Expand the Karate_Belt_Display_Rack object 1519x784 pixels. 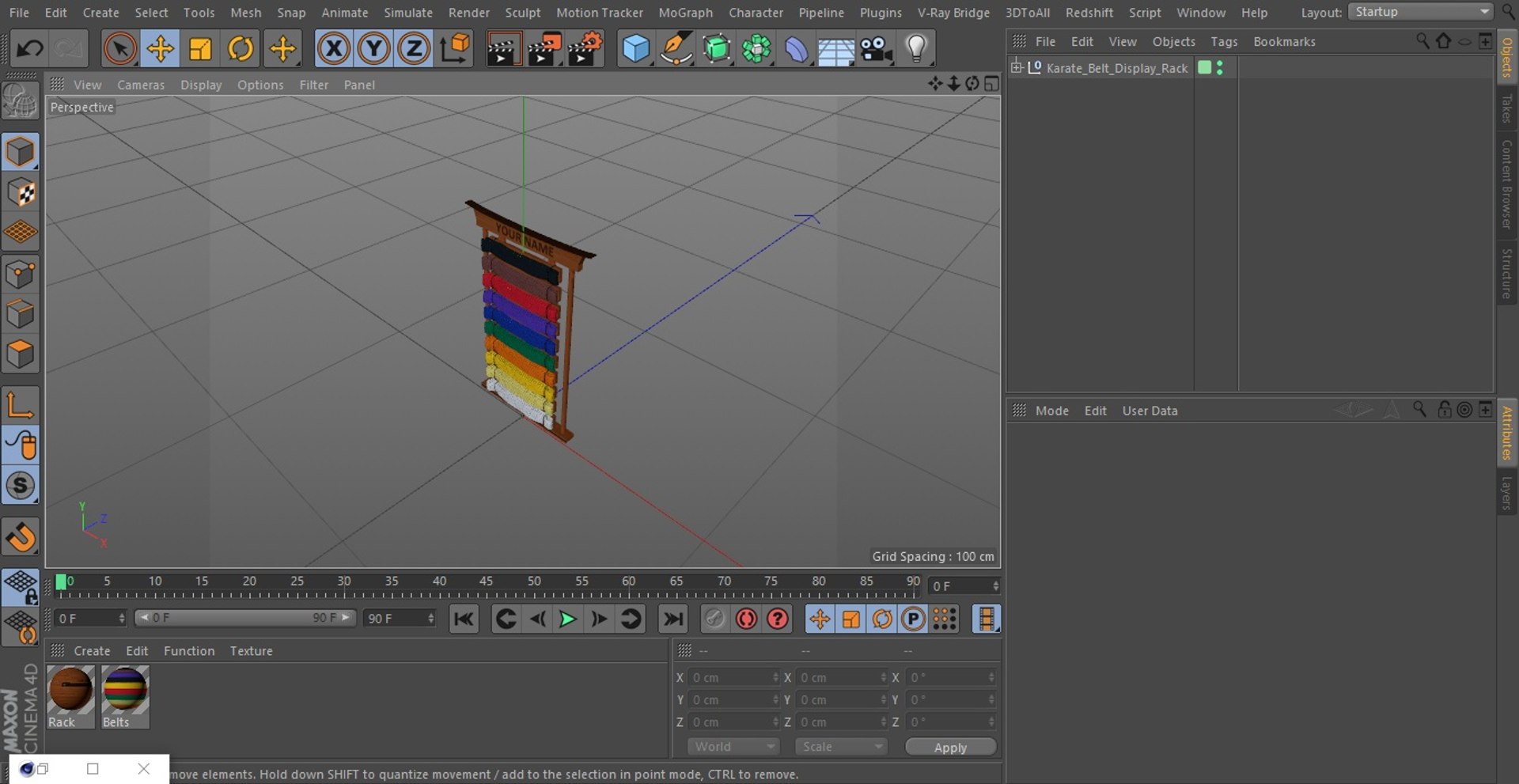(x=1017, y=67)
